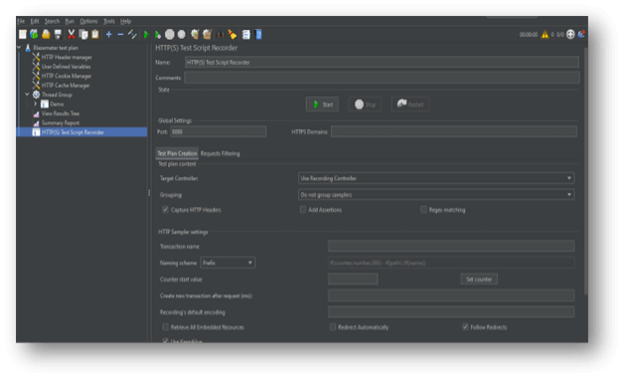Viewport: 624px width, 380px height.
Task: Select HTTP Cache Manager in tree
Action: click(65, 85)
